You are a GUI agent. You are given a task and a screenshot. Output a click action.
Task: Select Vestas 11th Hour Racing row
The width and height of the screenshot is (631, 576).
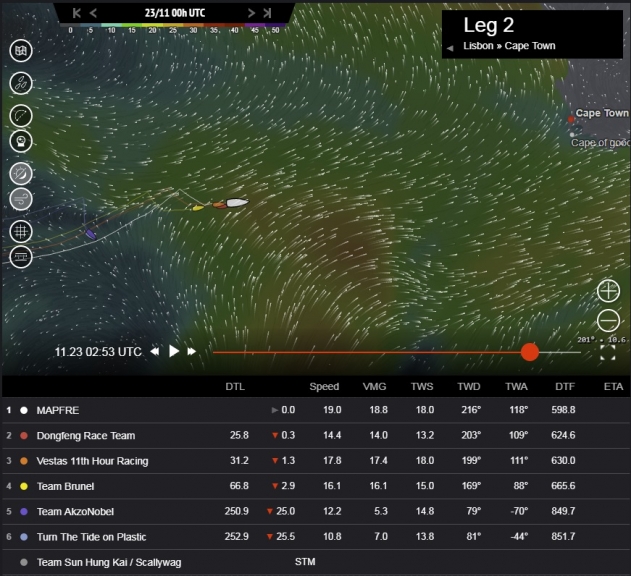tap(316, 461)
